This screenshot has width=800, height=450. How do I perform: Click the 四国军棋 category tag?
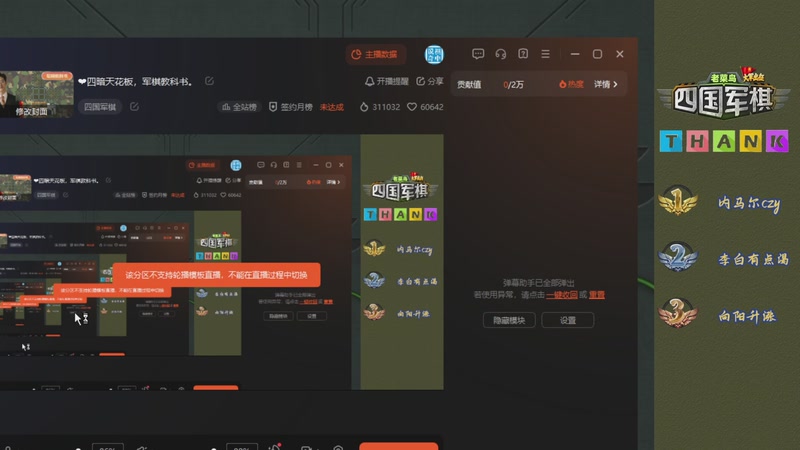100,107
